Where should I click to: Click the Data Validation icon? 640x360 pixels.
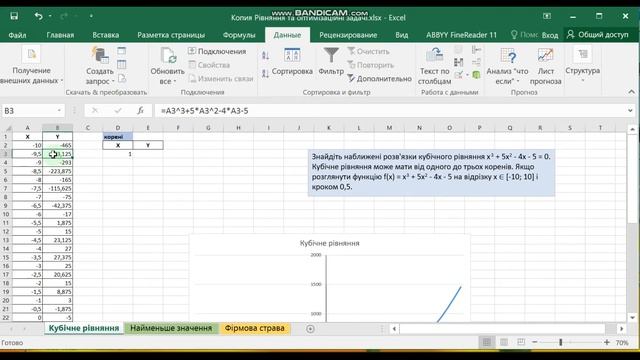458,75
